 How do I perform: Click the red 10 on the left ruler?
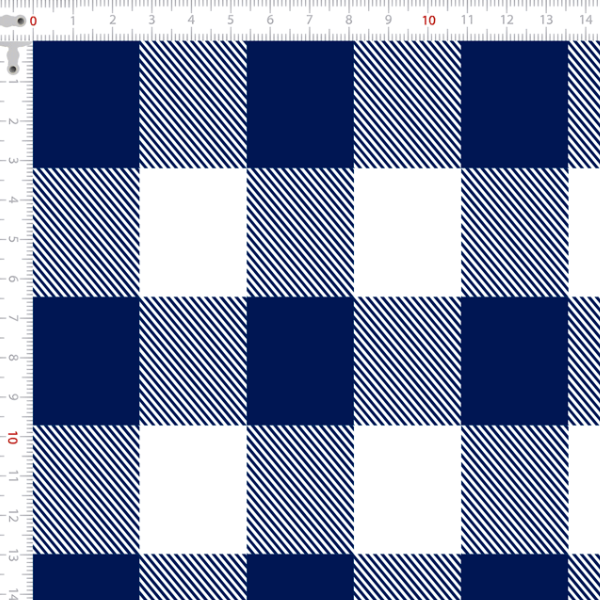(13, 438)
